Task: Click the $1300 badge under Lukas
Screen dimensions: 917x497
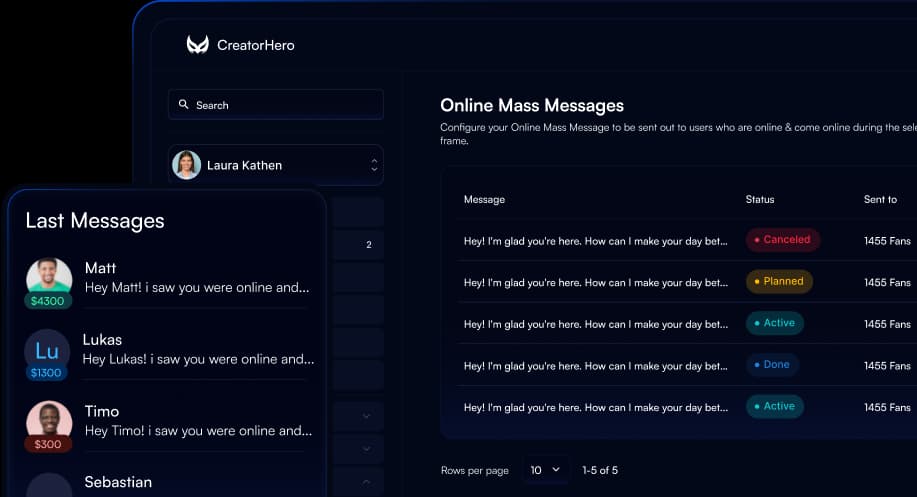Action: click(47, 373)
